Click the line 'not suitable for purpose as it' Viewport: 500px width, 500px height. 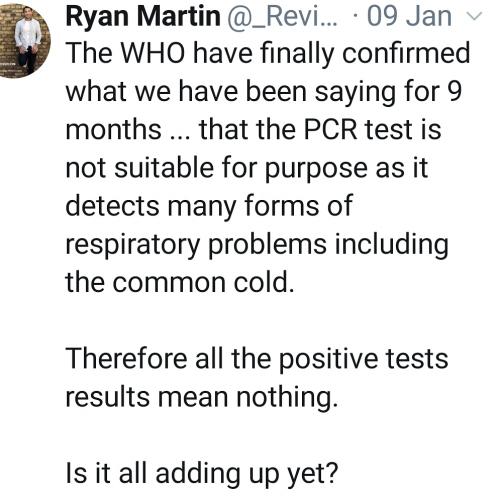click(x=247, y=168)
